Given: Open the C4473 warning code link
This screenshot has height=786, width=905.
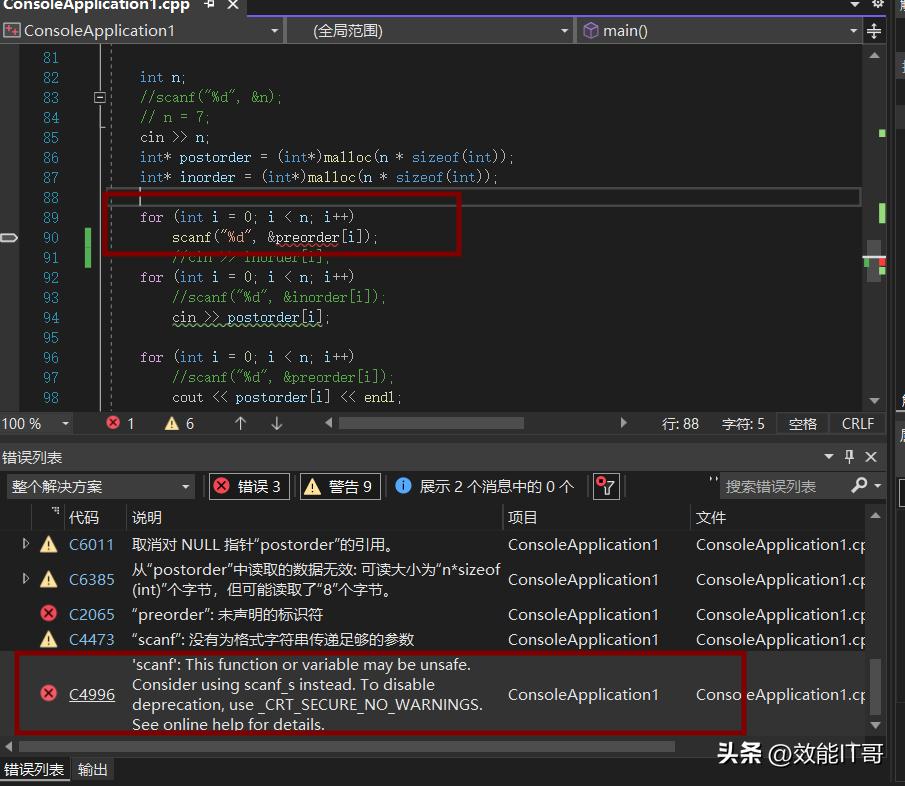Looking at the screenshot, I should click(91, 639).
